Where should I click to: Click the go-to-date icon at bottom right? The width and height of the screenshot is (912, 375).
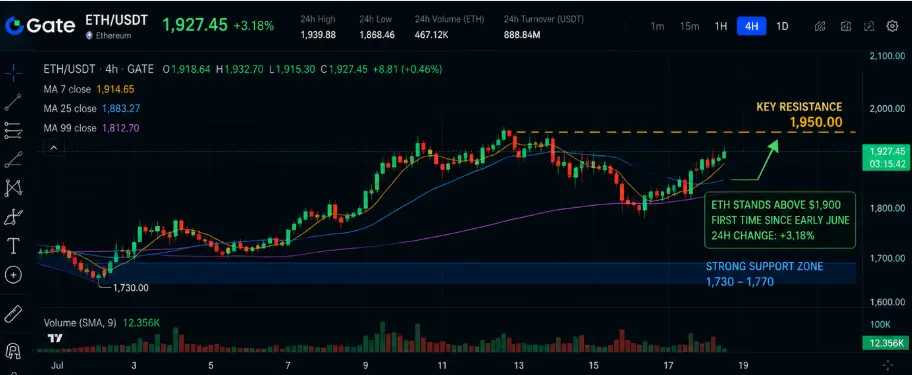[888, 366]
